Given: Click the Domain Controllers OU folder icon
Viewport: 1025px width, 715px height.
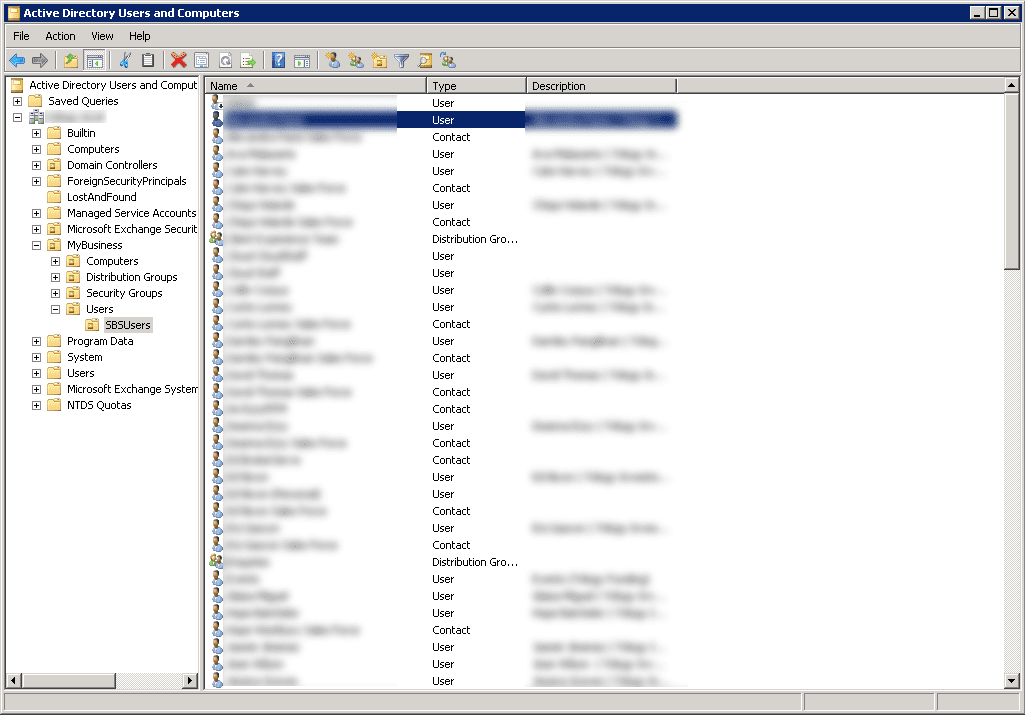Looking at the screenshot, I should (54, 165).
